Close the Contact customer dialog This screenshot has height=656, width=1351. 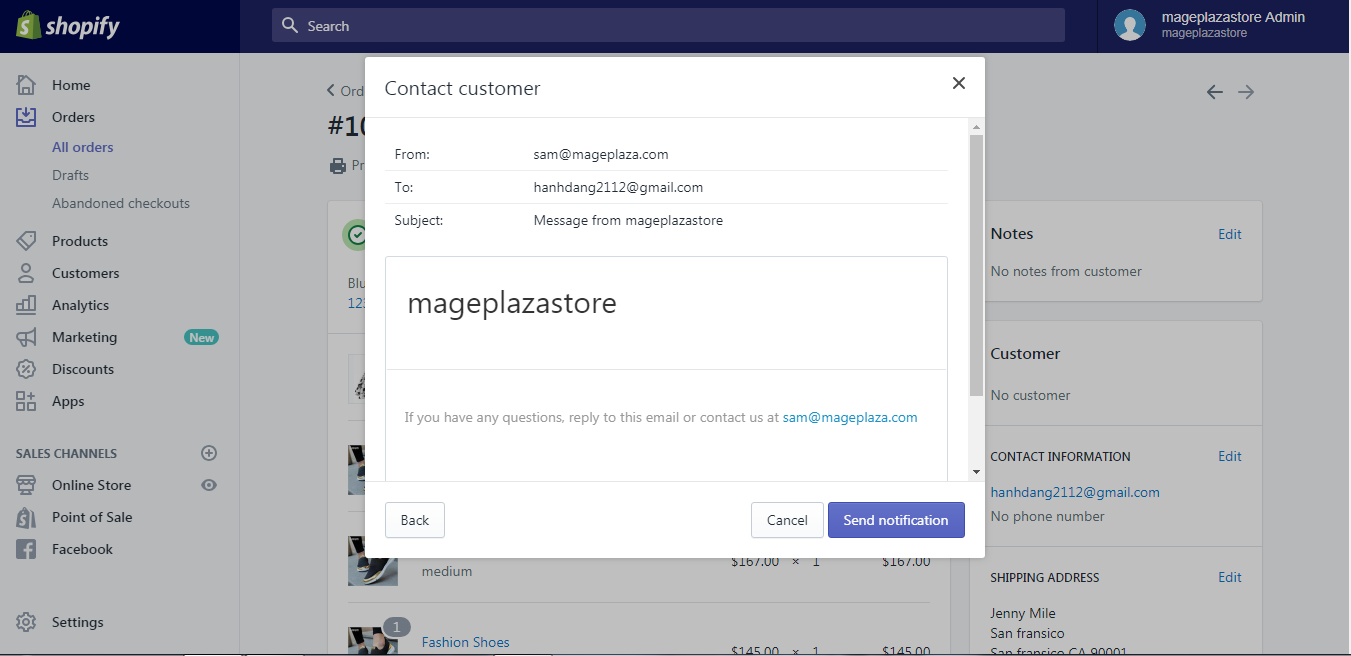point(959,83)
